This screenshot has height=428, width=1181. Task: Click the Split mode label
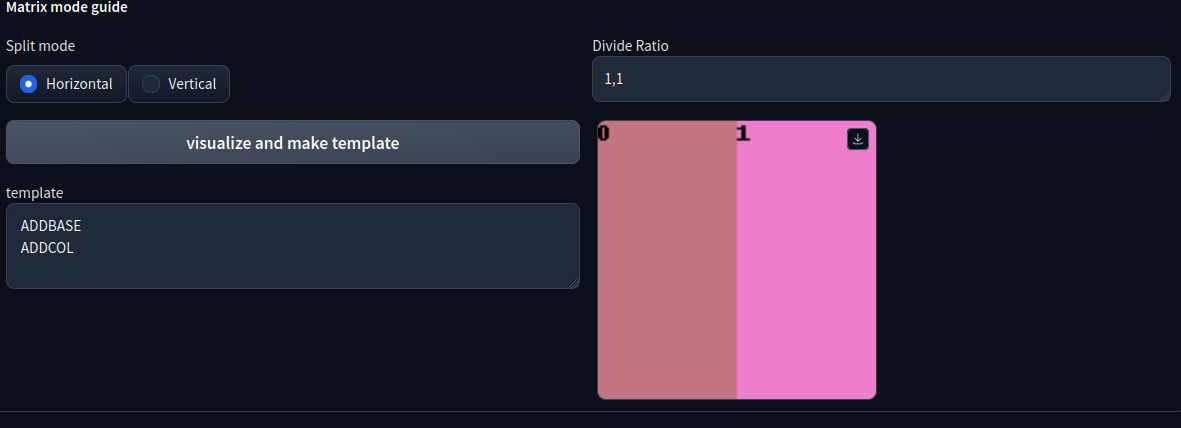click(40, 46)
